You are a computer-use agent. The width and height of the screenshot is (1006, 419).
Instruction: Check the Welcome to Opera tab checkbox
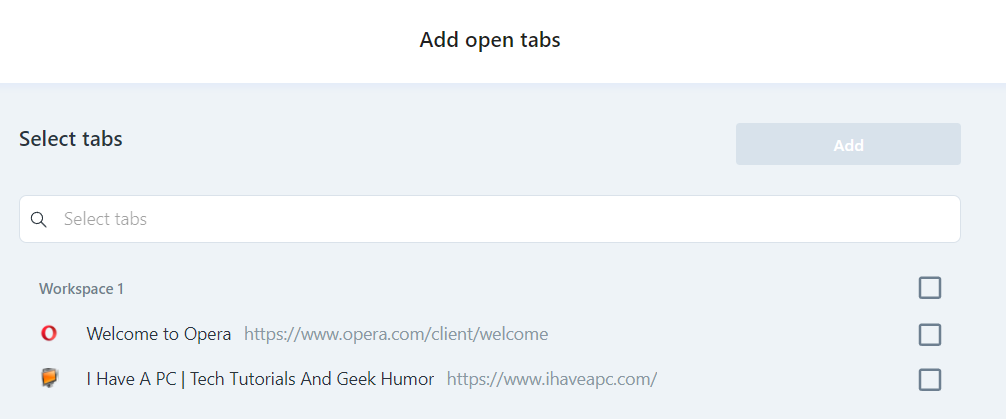[930, 334]
